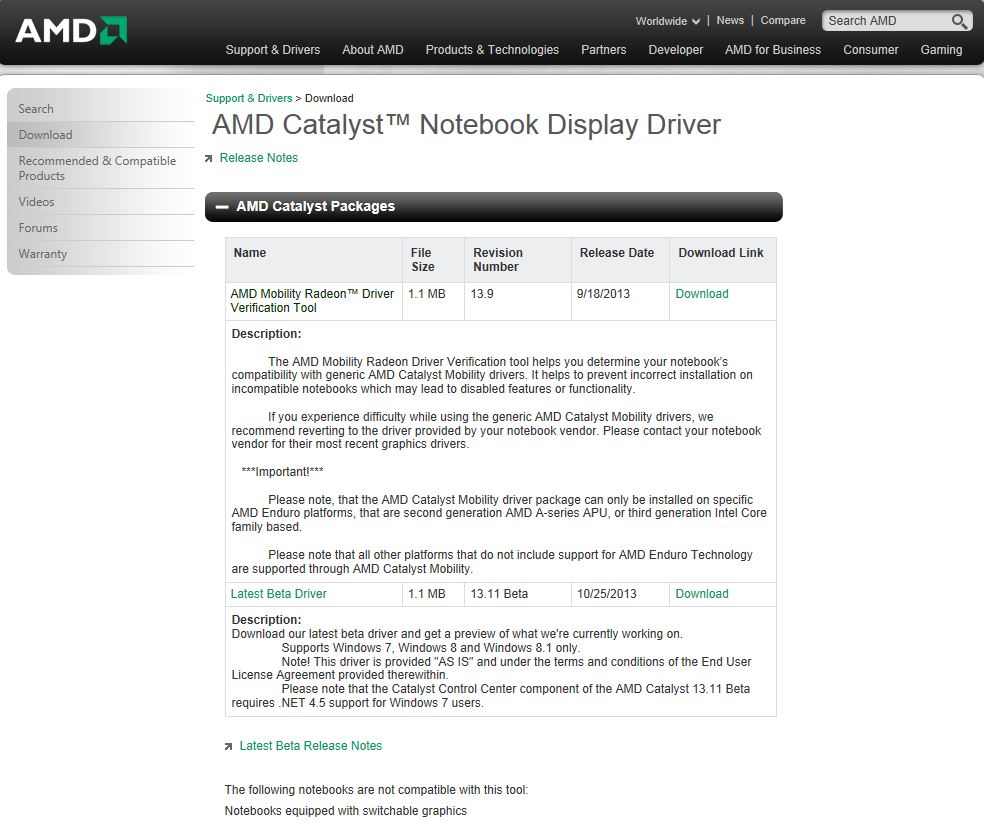This screenshot has width=984, height=830.
Task: Select Videos in the sidebar
Action: click(x=101, y=202)
